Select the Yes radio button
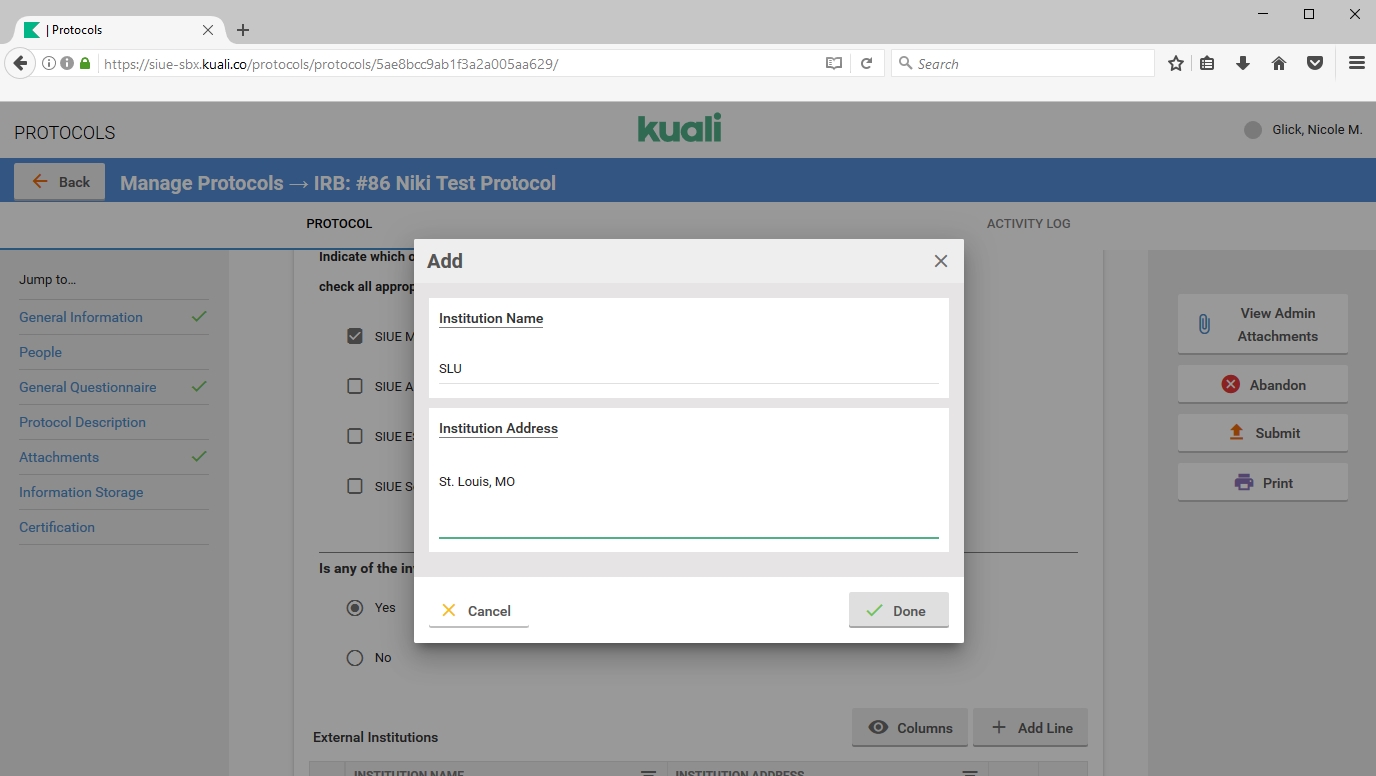This screenshot has height=776, width=1376. 355,608
